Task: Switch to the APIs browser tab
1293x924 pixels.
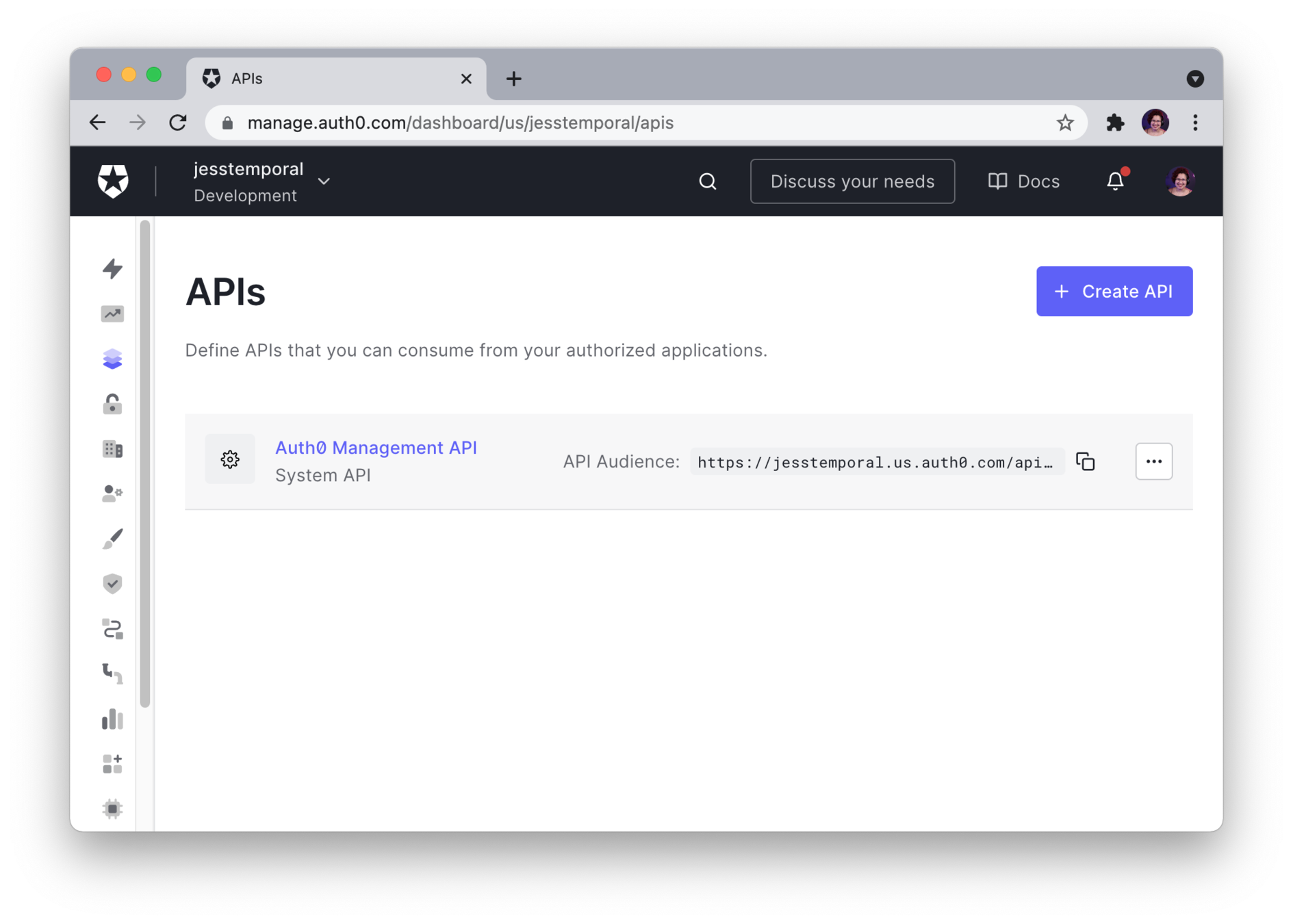Action: click(x=335, y=79)
